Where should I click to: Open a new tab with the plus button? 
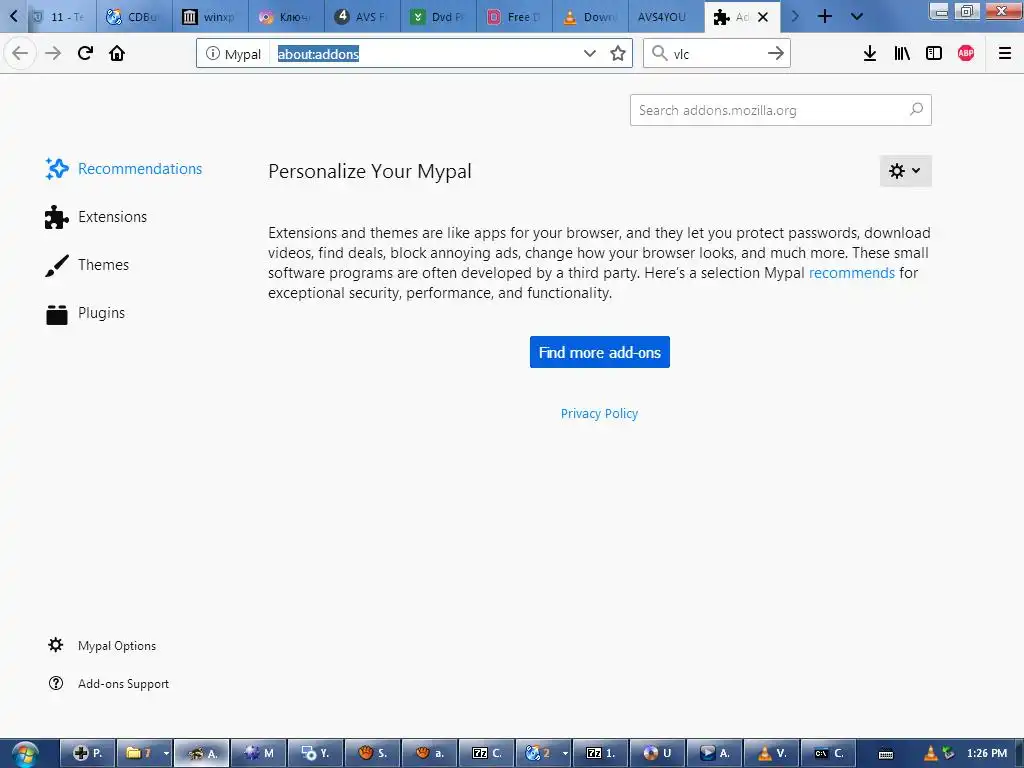825,16
